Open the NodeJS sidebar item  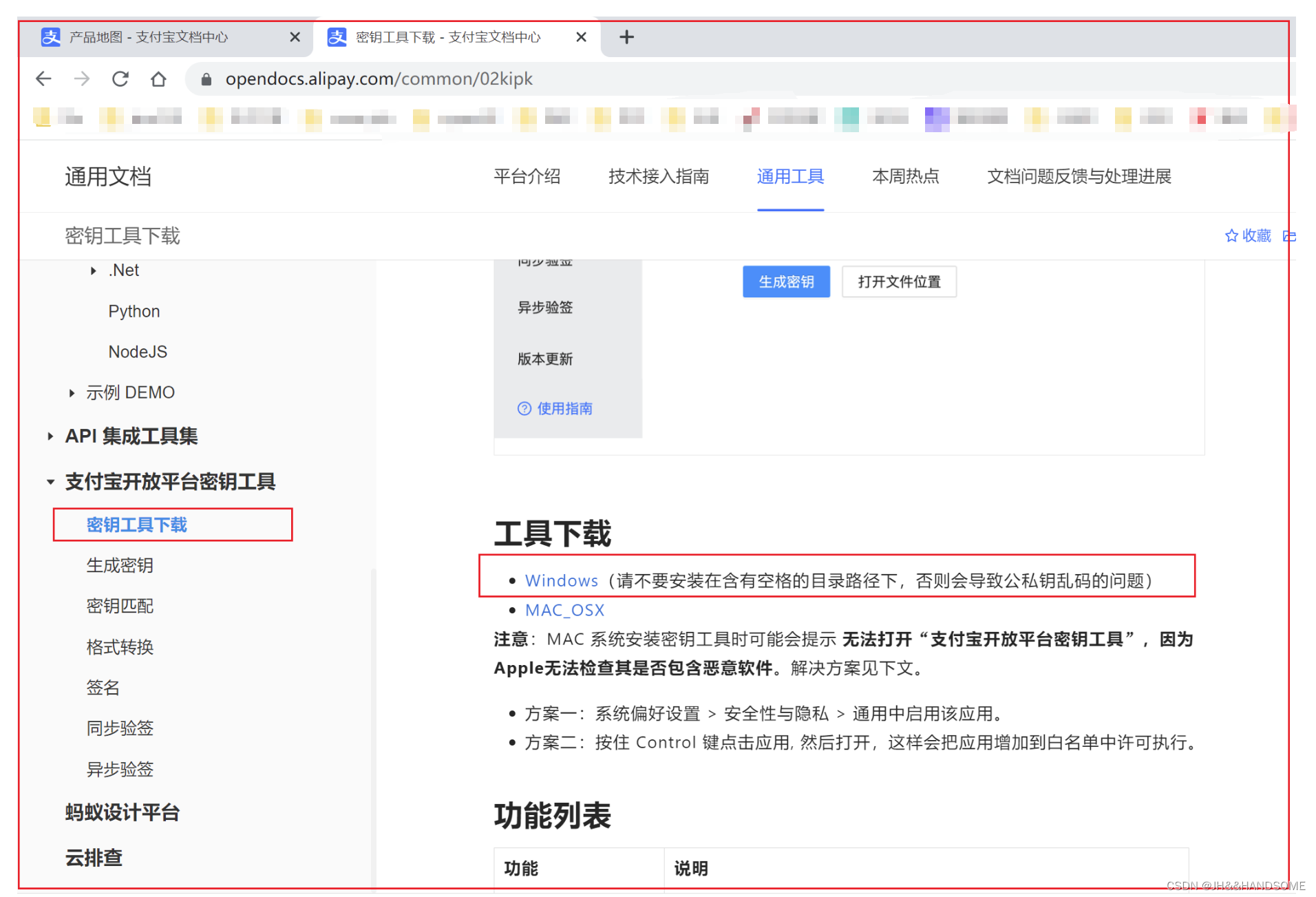138,352
